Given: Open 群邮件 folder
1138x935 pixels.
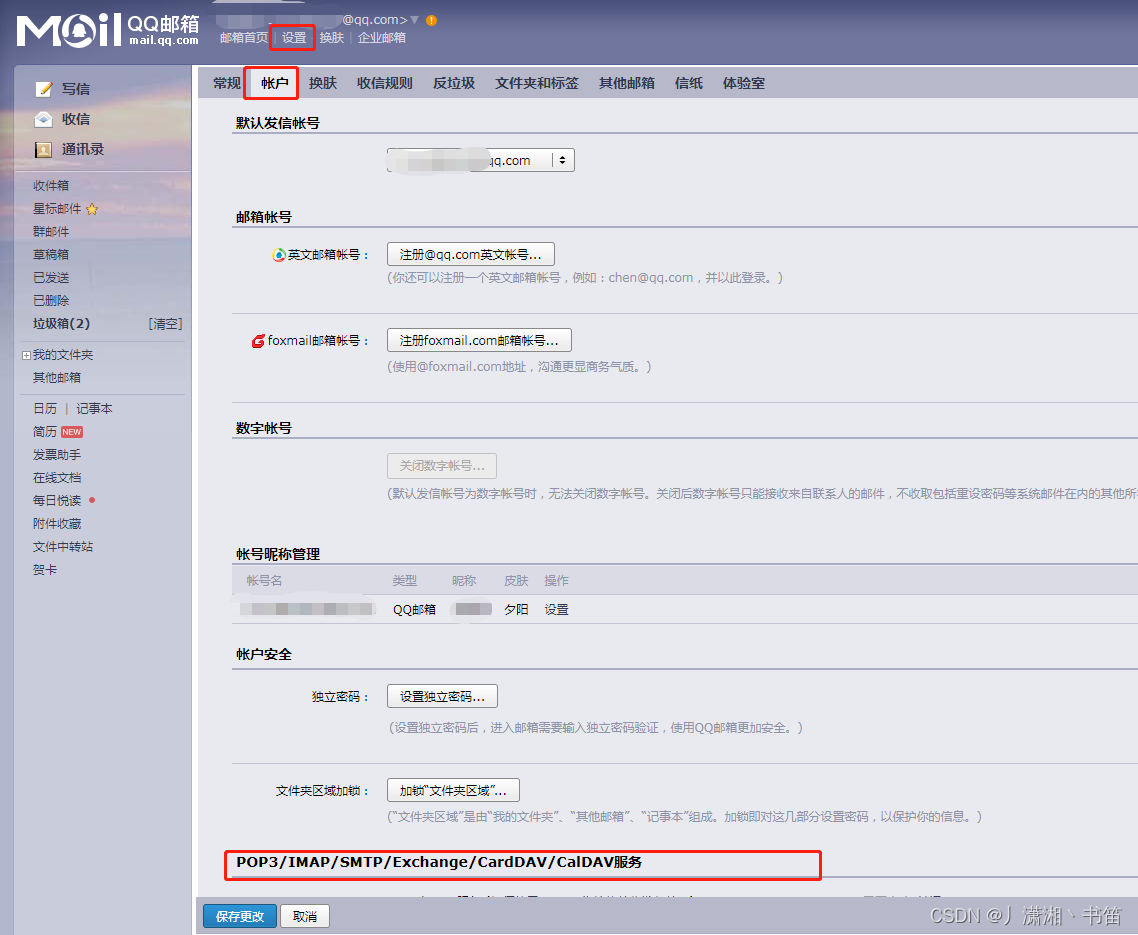Looking at the screenshot, I should (x=51, y=232).
